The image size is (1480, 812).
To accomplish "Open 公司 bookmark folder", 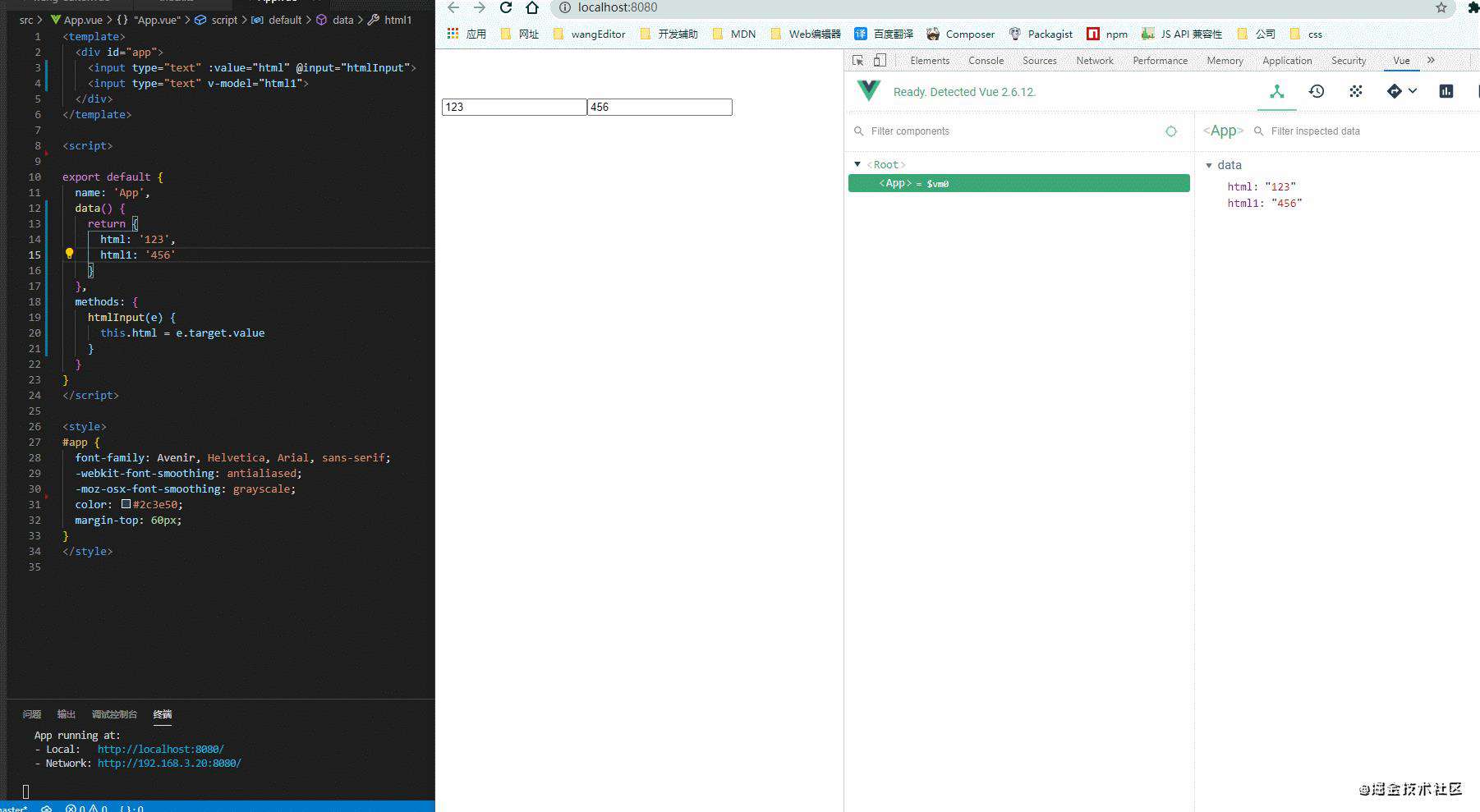I will [x=1256, y=34].
